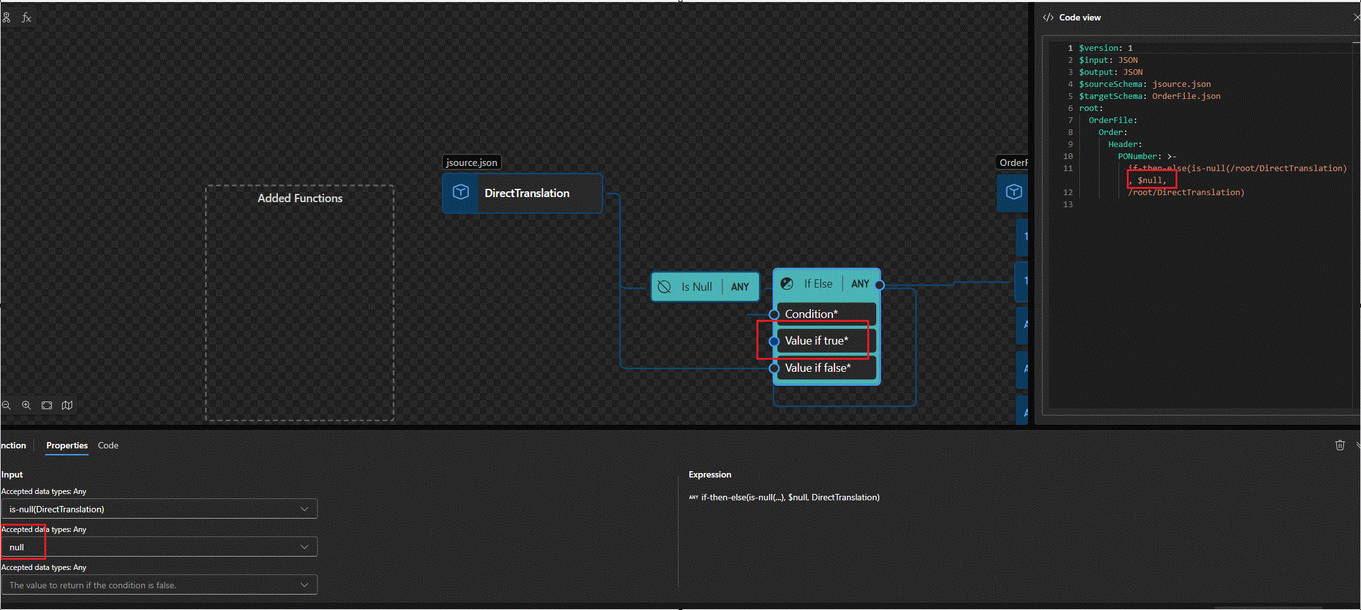Switch to the Code tab
1361x610 pixels.
coord(108,445)
